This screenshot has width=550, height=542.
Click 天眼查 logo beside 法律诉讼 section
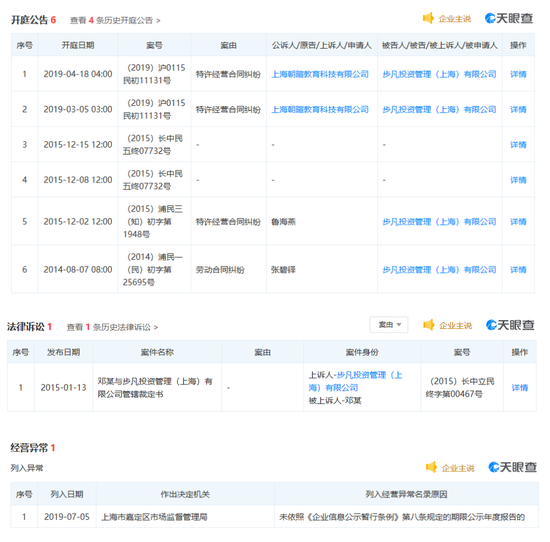pos(510,325)
